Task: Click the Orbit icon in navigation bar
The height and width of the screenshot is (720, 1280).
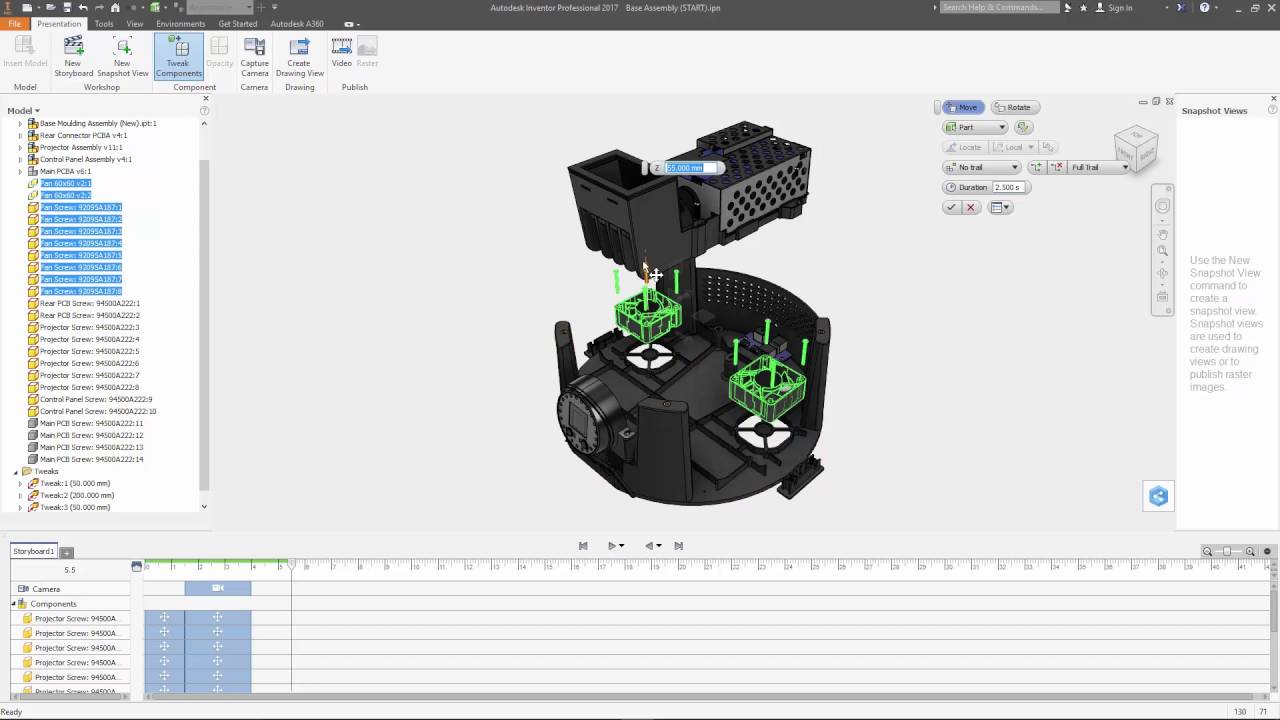Action: pyautogui.click(x=1162, y=273)
